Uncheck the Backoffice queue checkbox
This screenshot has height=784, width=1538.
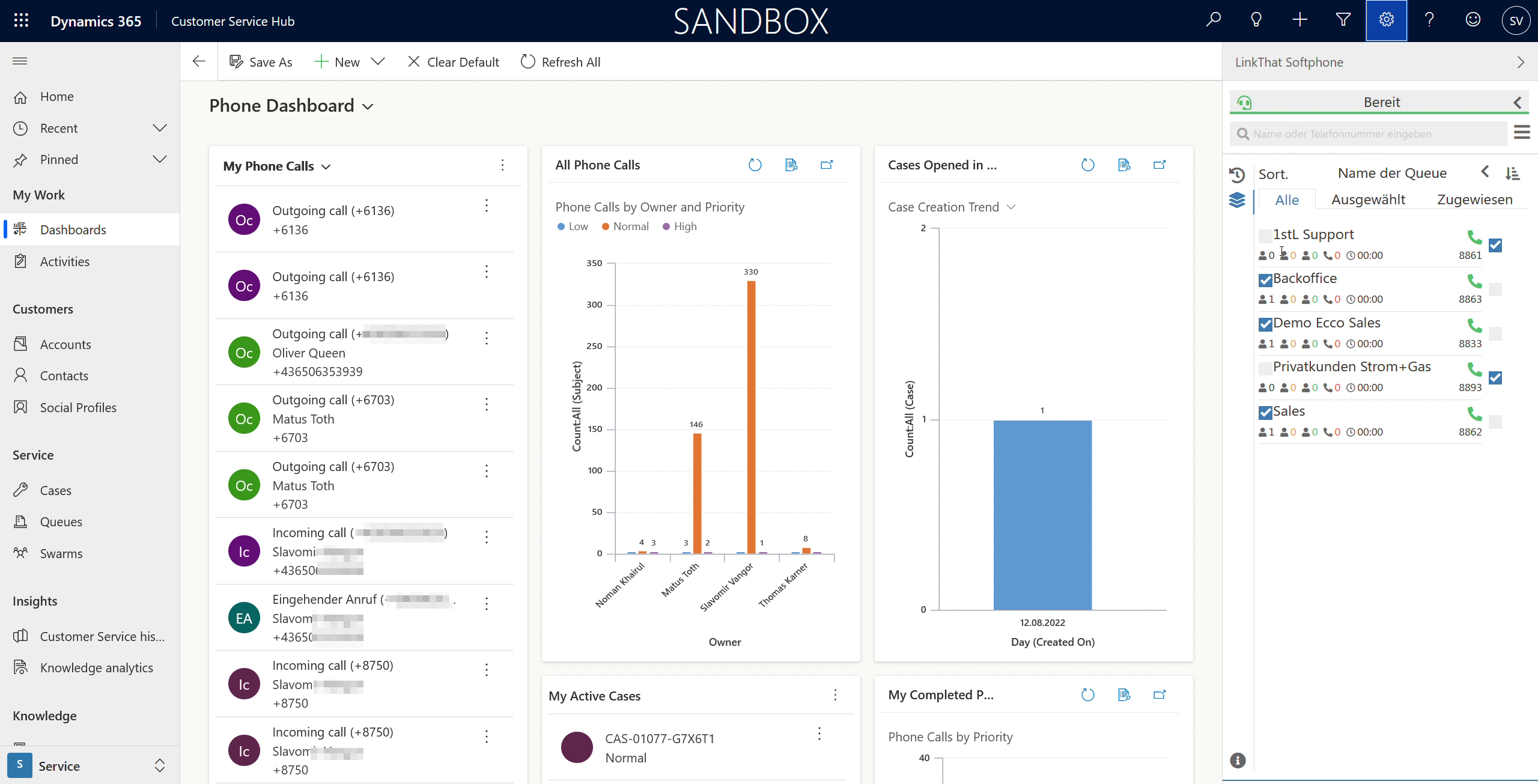1265,280
